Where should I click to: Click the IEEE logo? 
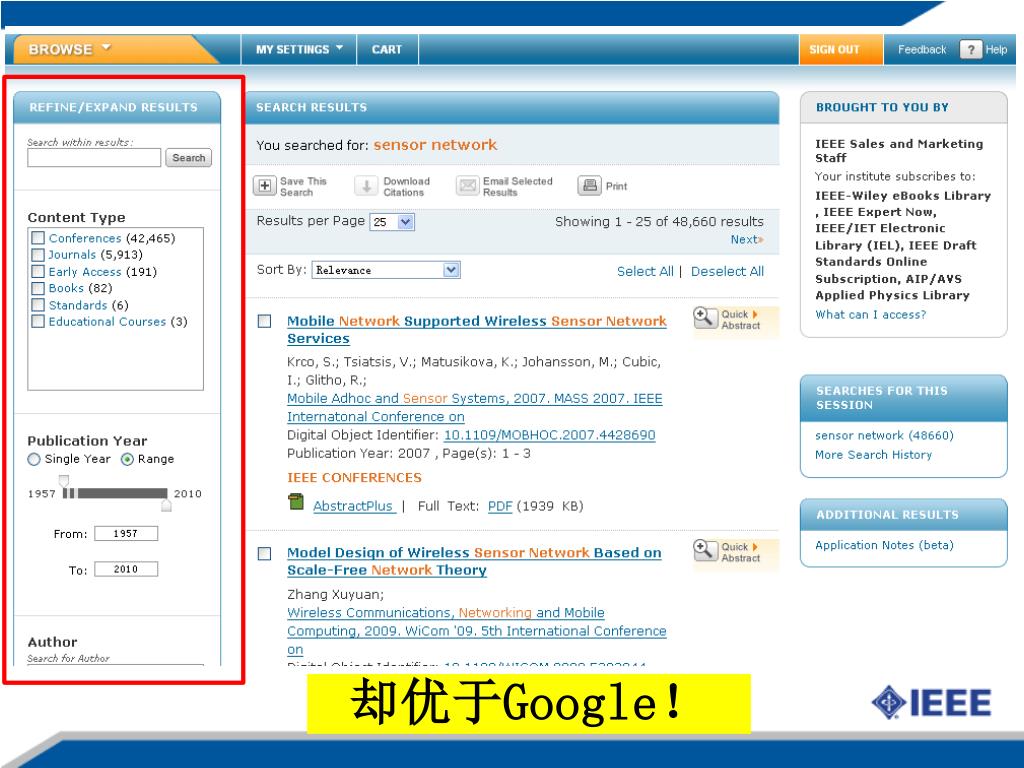tap(931, 703)
